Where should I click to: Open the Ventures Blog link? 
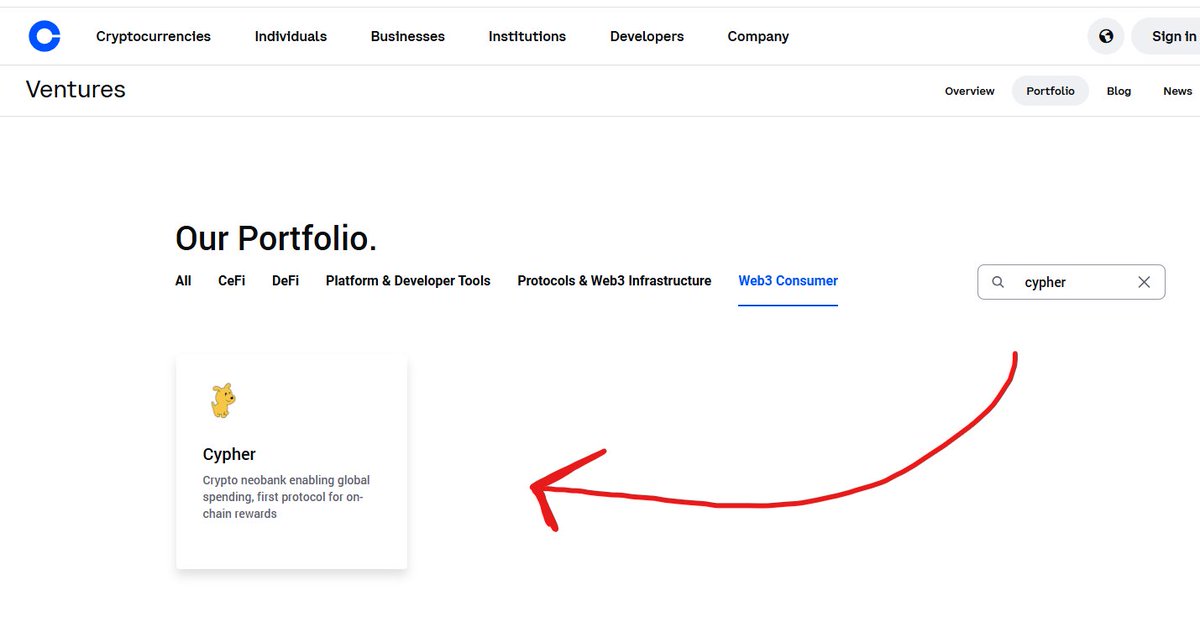click(1119, 91)
